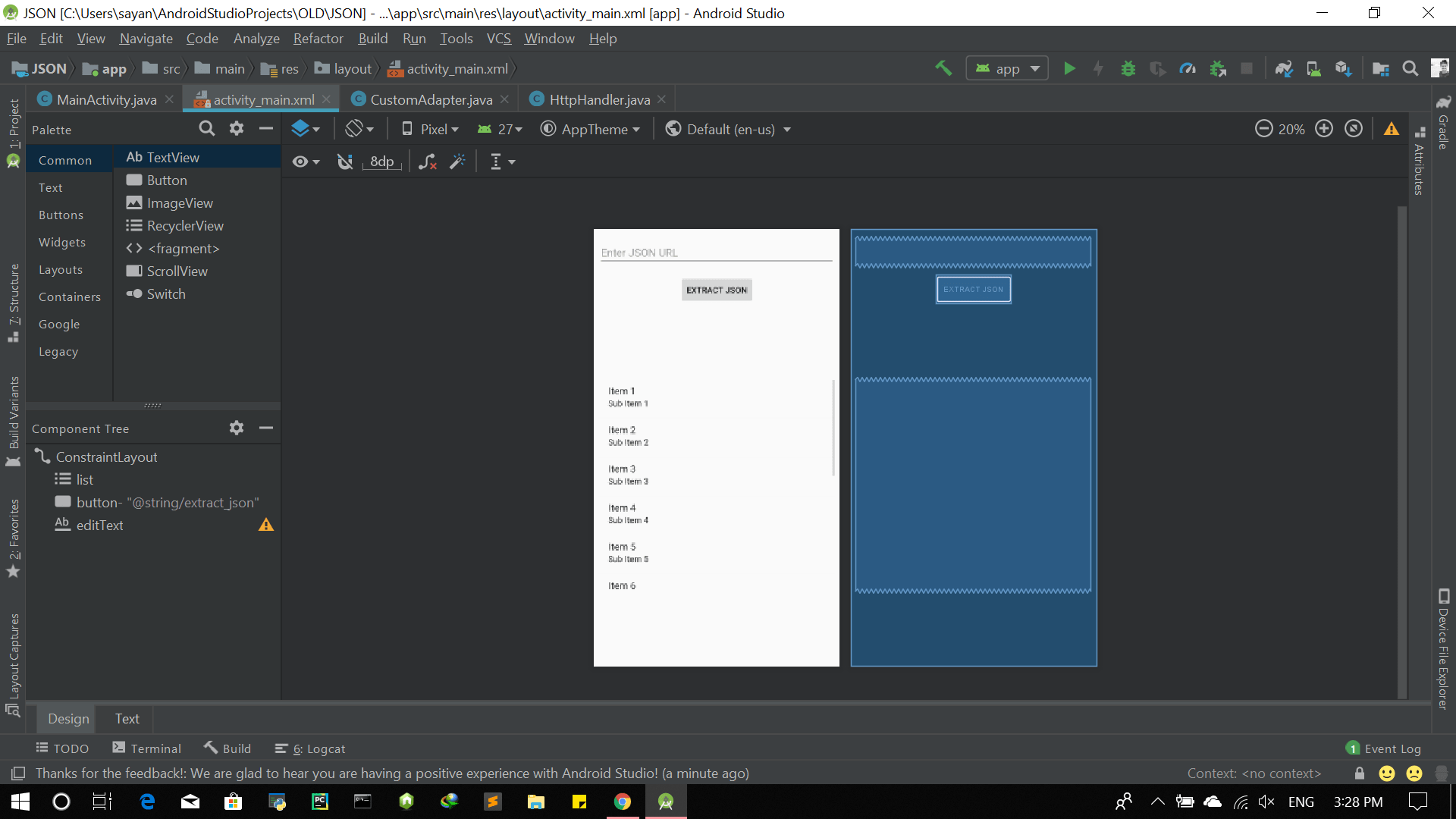Open the app run configuration dropdown
Screen dimensions: 1456x819
tap(1007, 69)
